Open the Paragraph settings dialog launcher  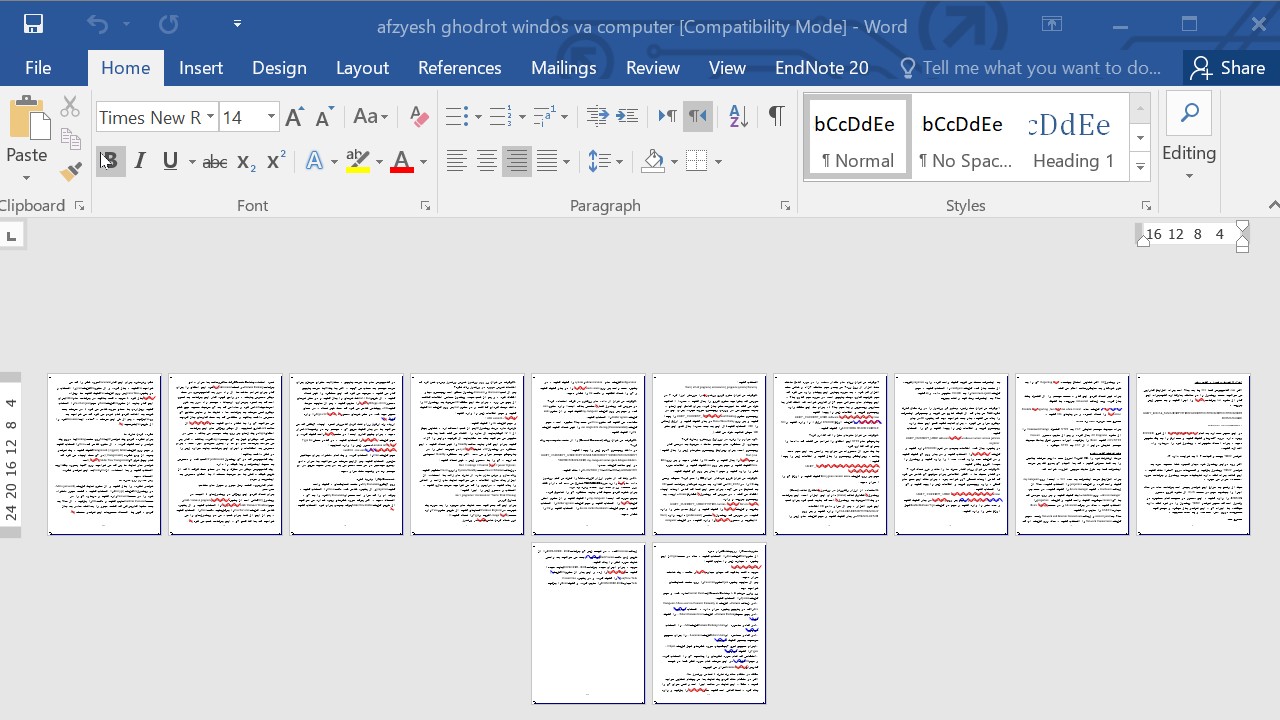(x=785, y=206)
